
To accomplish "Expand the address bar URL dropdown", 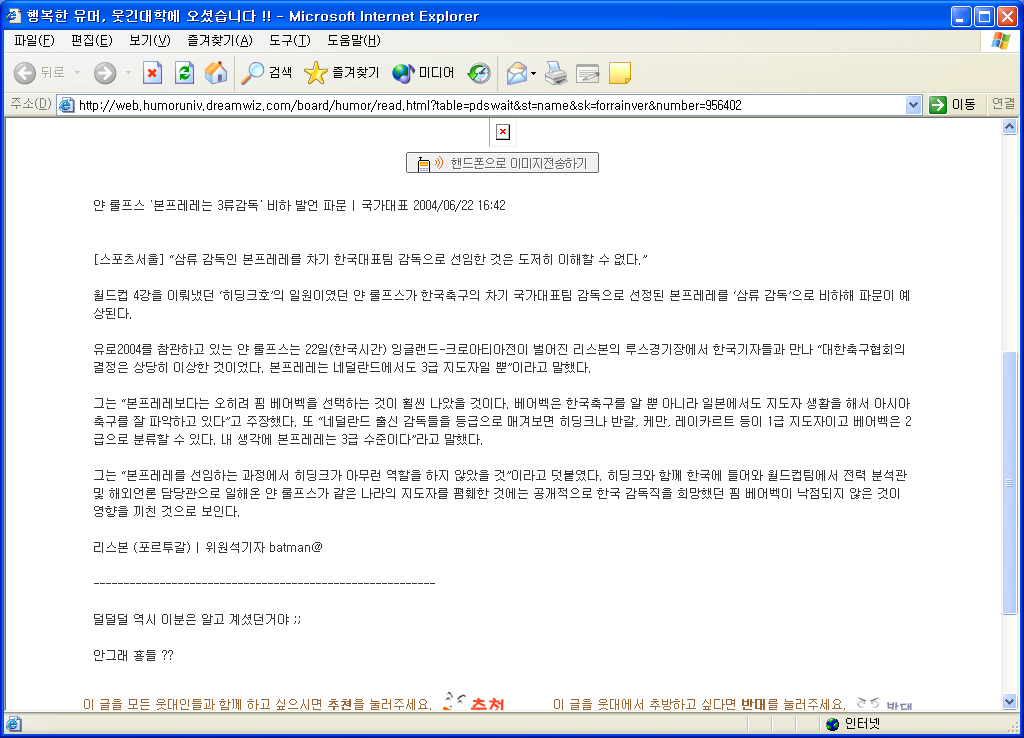I will [913, 104].
